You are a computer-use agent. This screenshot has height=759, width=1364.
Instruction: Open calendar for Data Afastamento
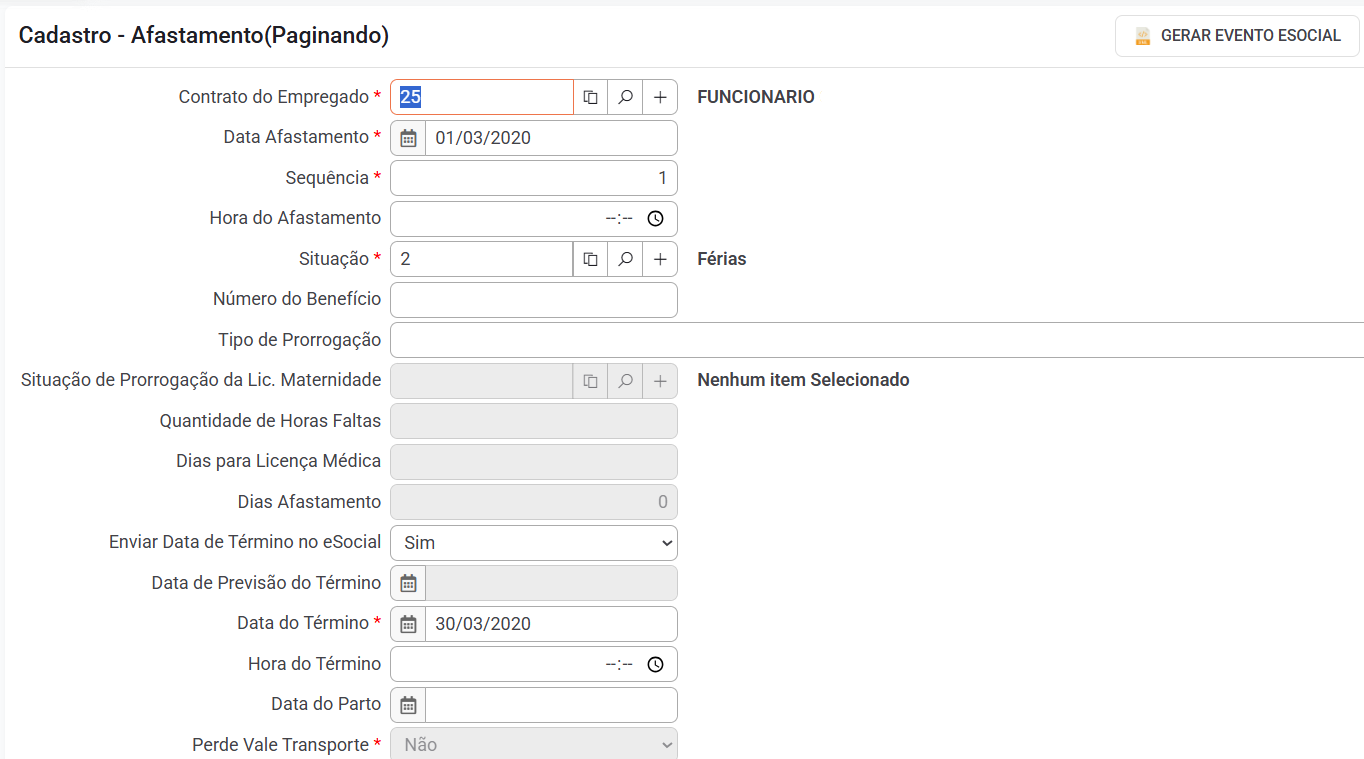[x=408, y=138]
